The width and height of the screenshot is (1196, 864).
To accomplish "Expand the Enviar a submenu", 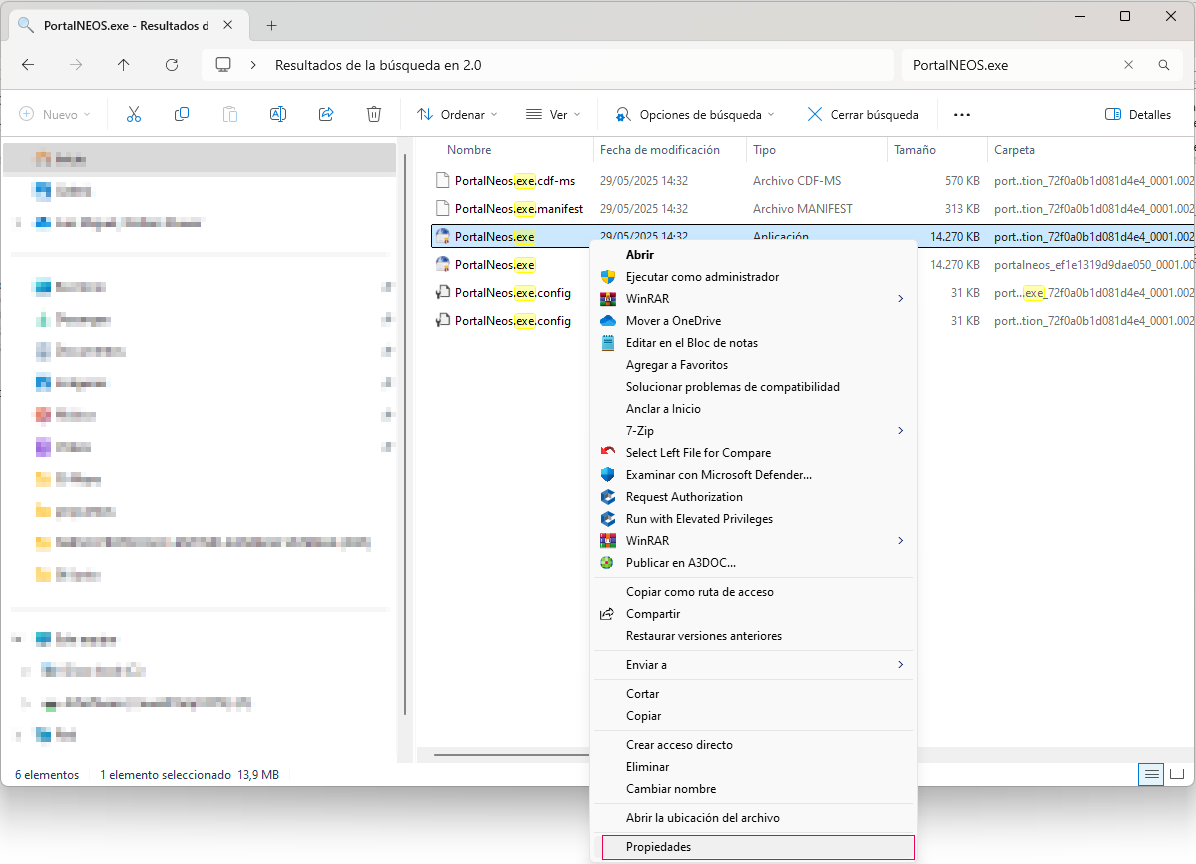I will [x=901, y=665].
